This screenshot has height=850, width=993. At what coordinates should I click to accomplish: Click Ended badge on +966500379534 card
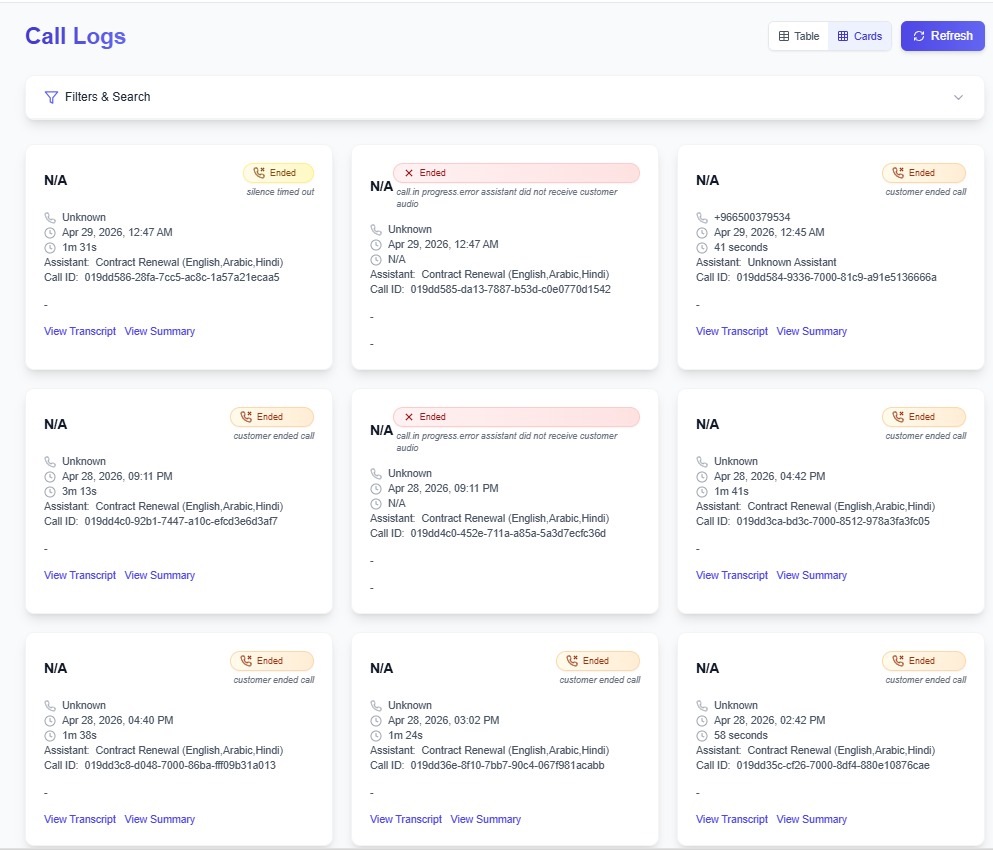pyautogui.click(x=924, y=173)
